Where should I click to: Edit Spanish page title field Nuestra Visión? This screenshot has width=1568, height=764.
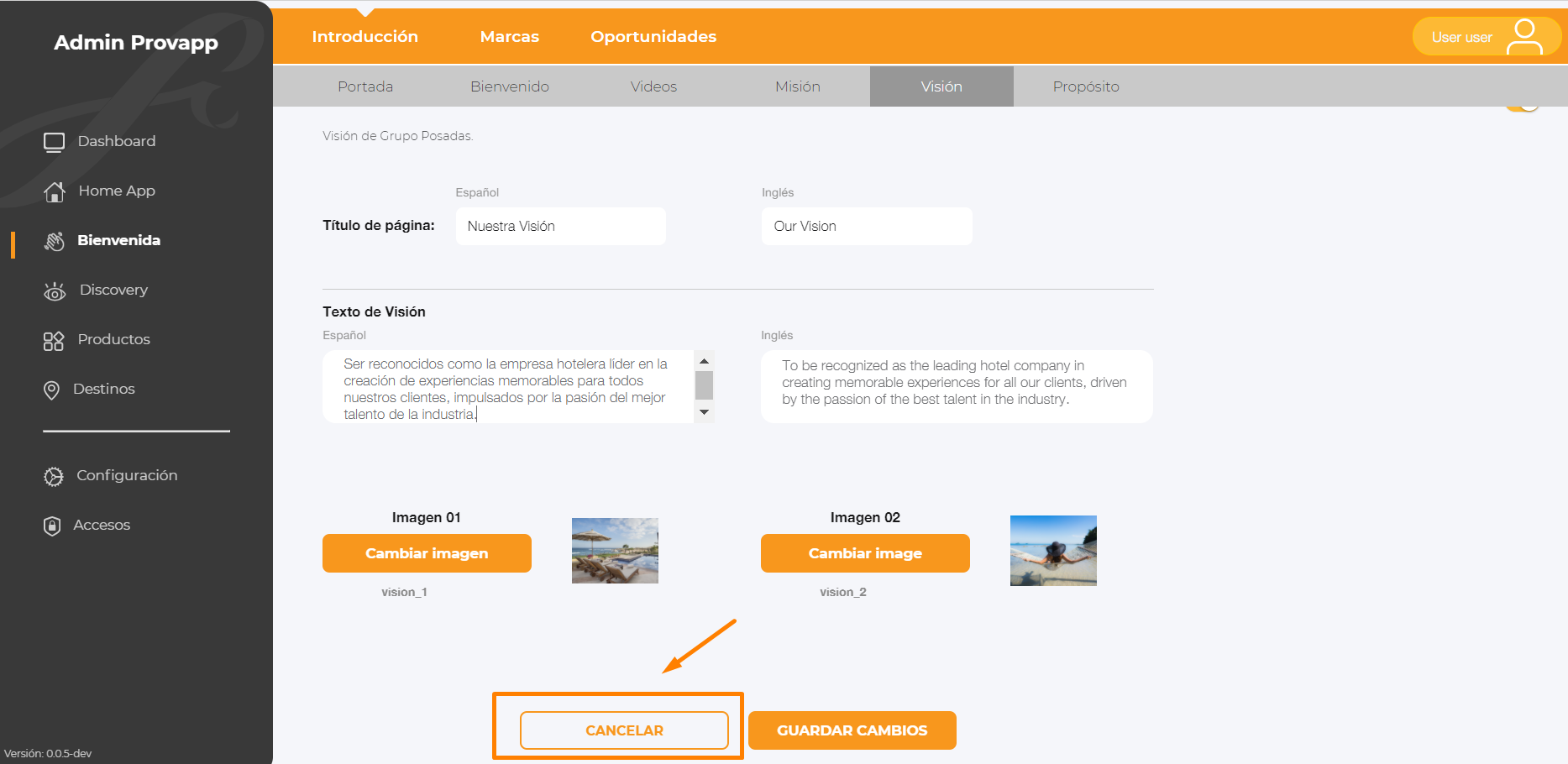pyautogui.click(x=561, y=226)
